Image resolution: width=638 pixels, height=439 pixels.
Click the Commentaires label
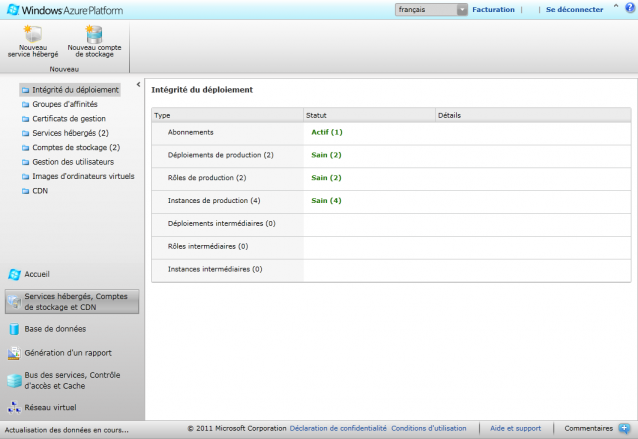point(588,428)
